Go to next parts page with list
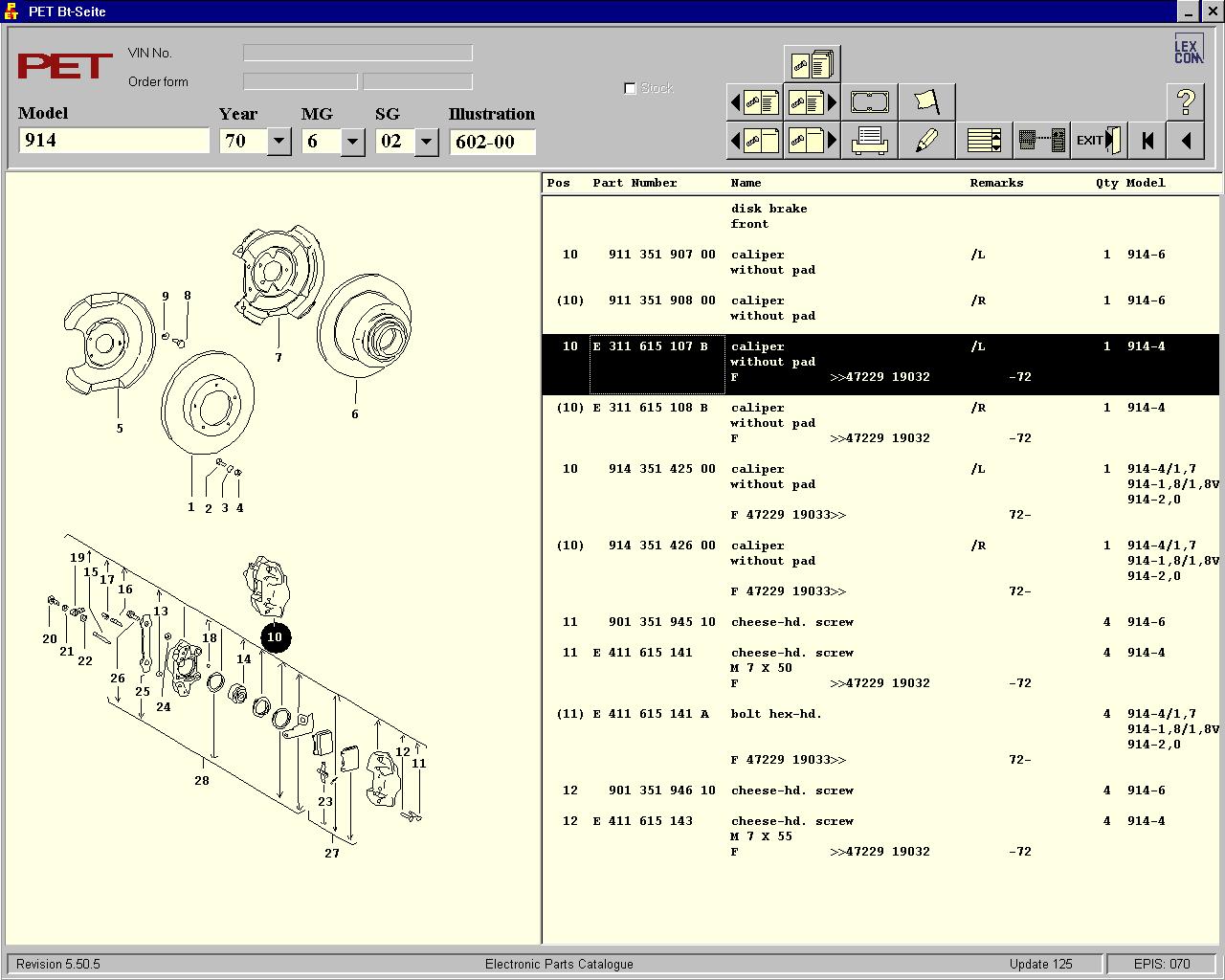This screenshot has height=980, width=1225. pos(812,101)
